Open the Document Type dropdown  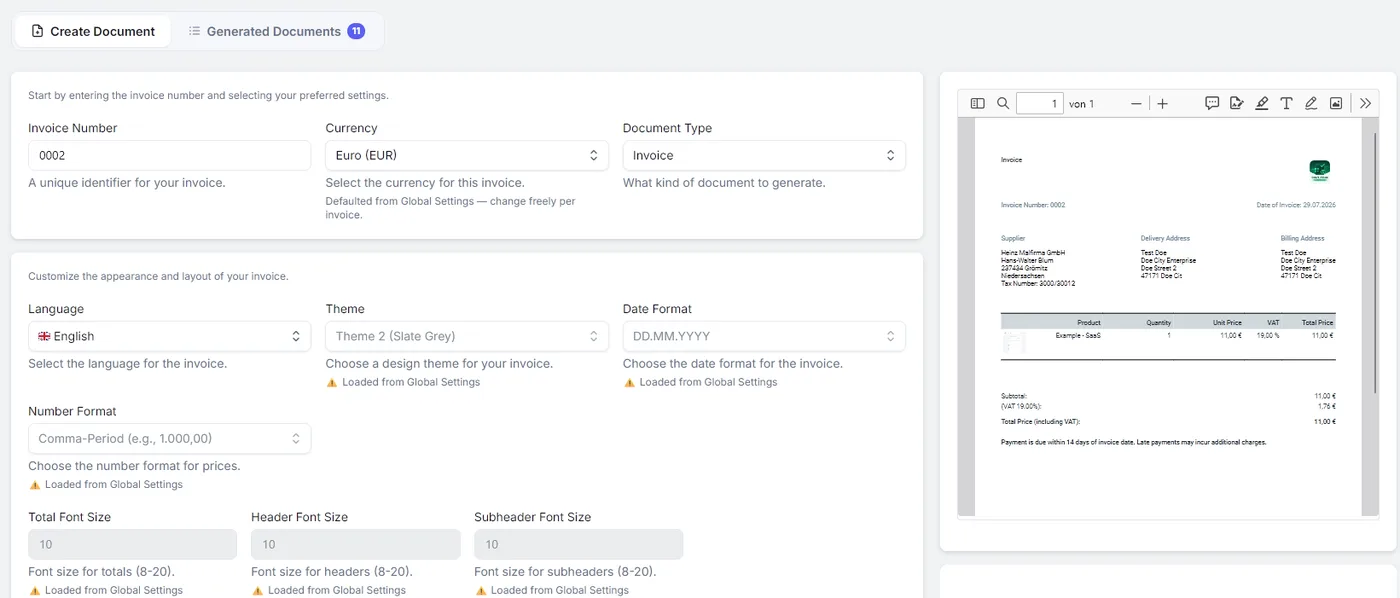(x=764, y=155)
